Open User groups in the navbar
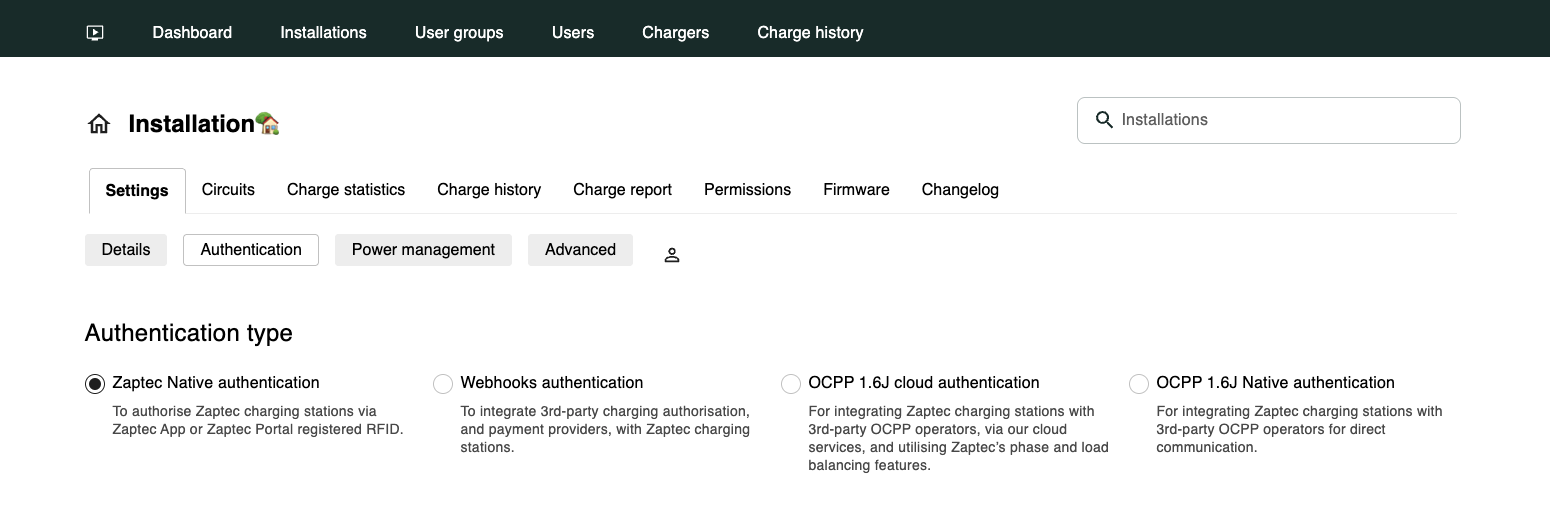 click(x=459, y=33)
